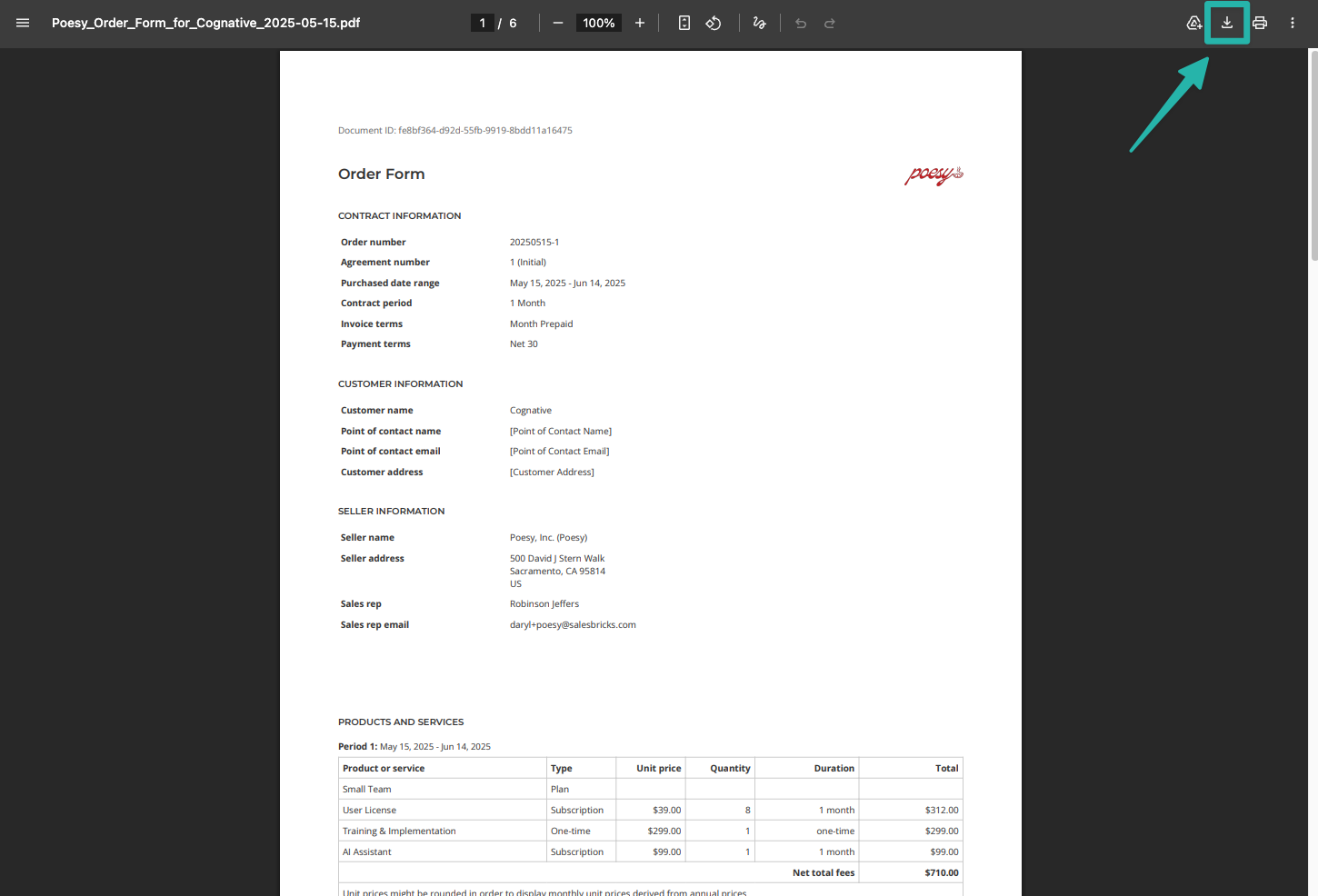Click order number value 20250515-1
Screen dimensions: 1318x896
pos(534,243)
